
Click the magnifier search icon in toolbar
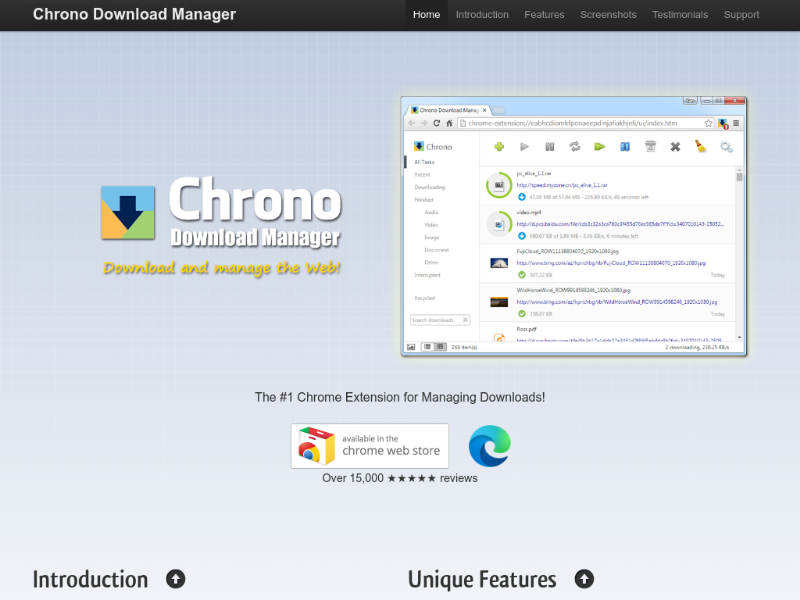pos(727,148)
